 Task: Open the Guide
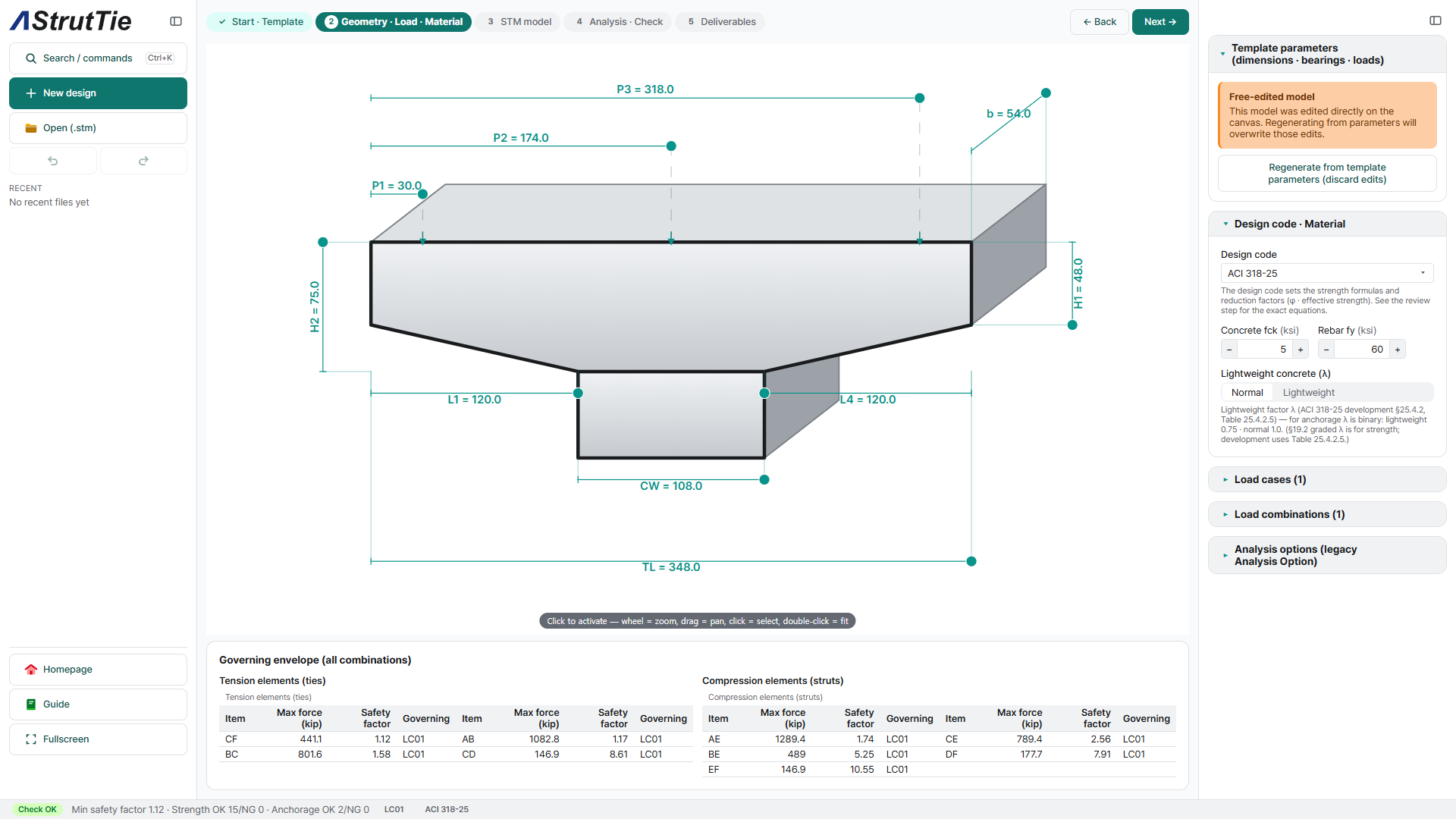point(98,704)
